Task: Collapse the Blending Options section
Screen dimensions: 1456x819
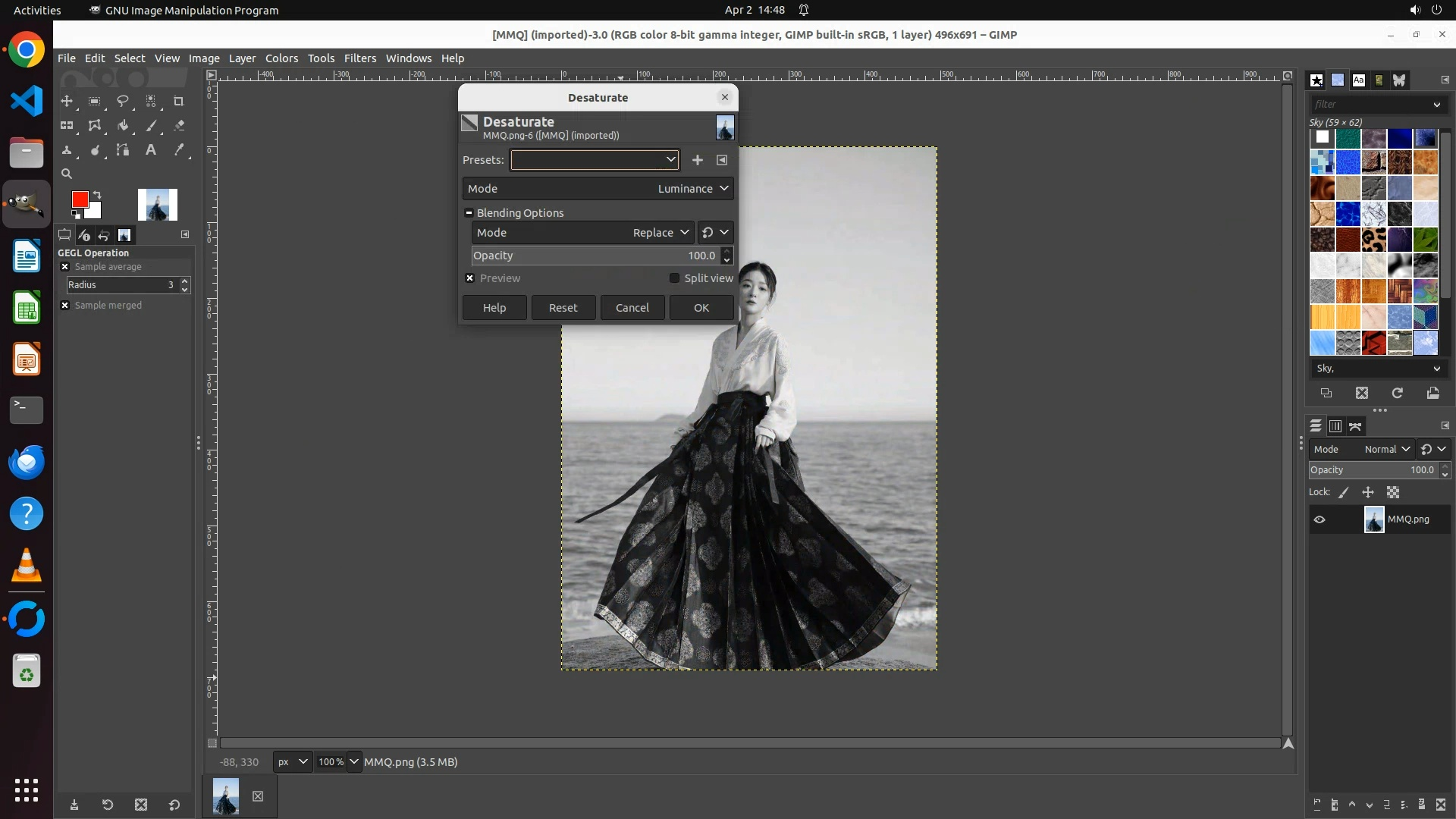Action: 469,213
